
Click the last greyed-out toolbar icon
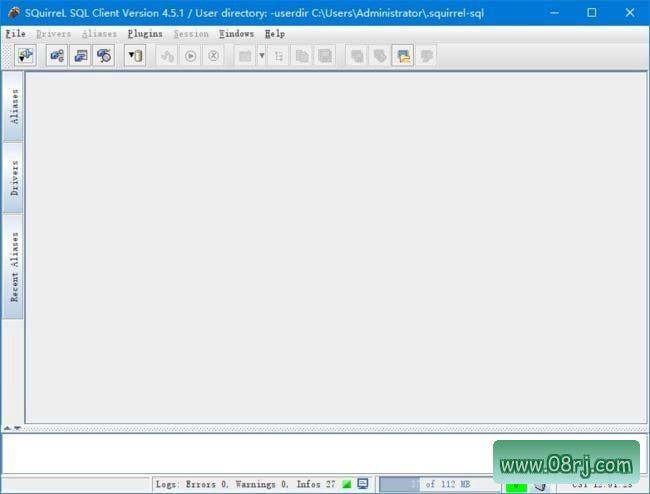click(427, 56)
